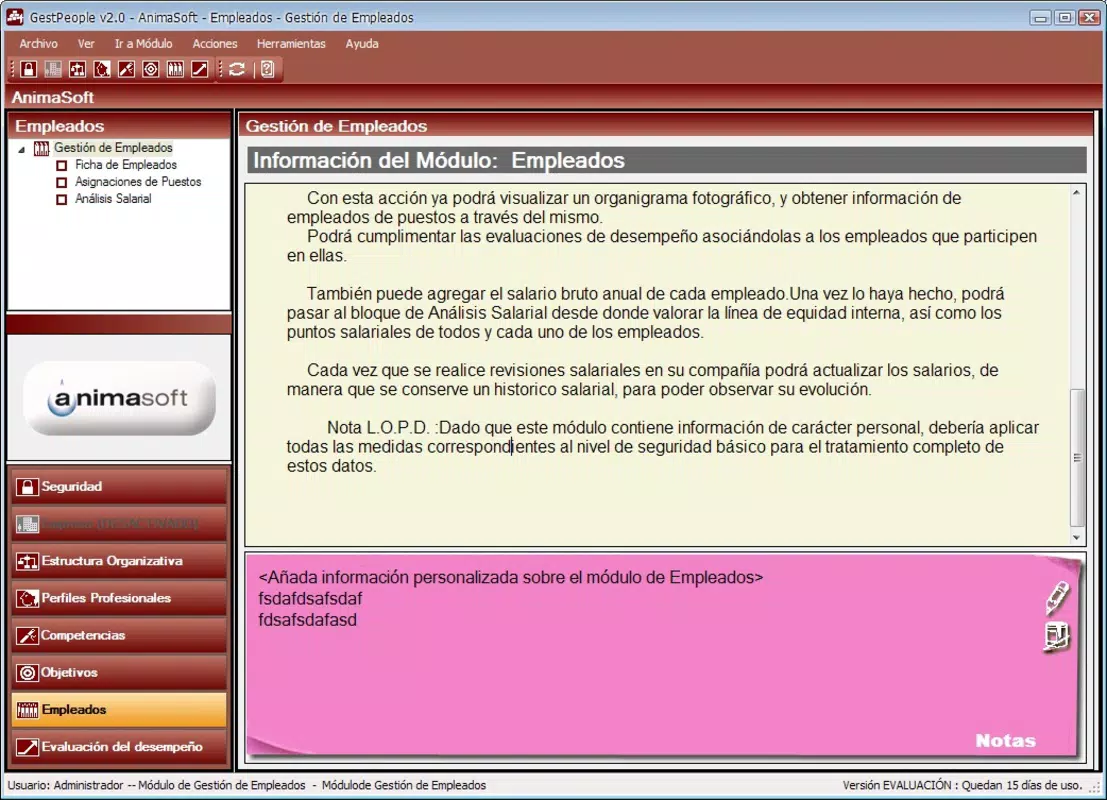Open Organizational Structure toolbar icon
This screenshot has width=1107, height=800.
point(78,69)
